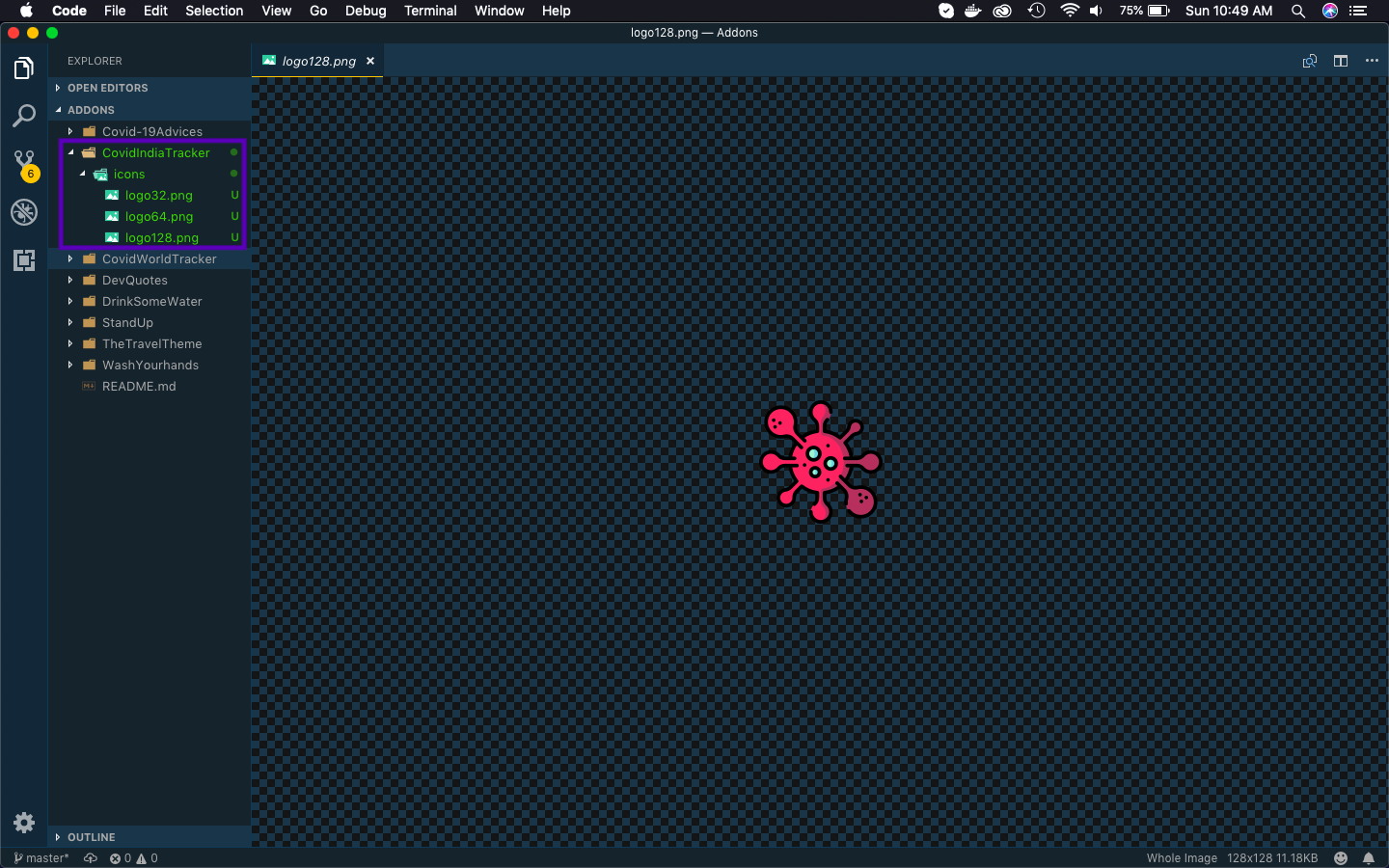Screen dimensions: 1389x868
Task: Open the File menu
Action: pyautogui.click(x=115, y=11)
